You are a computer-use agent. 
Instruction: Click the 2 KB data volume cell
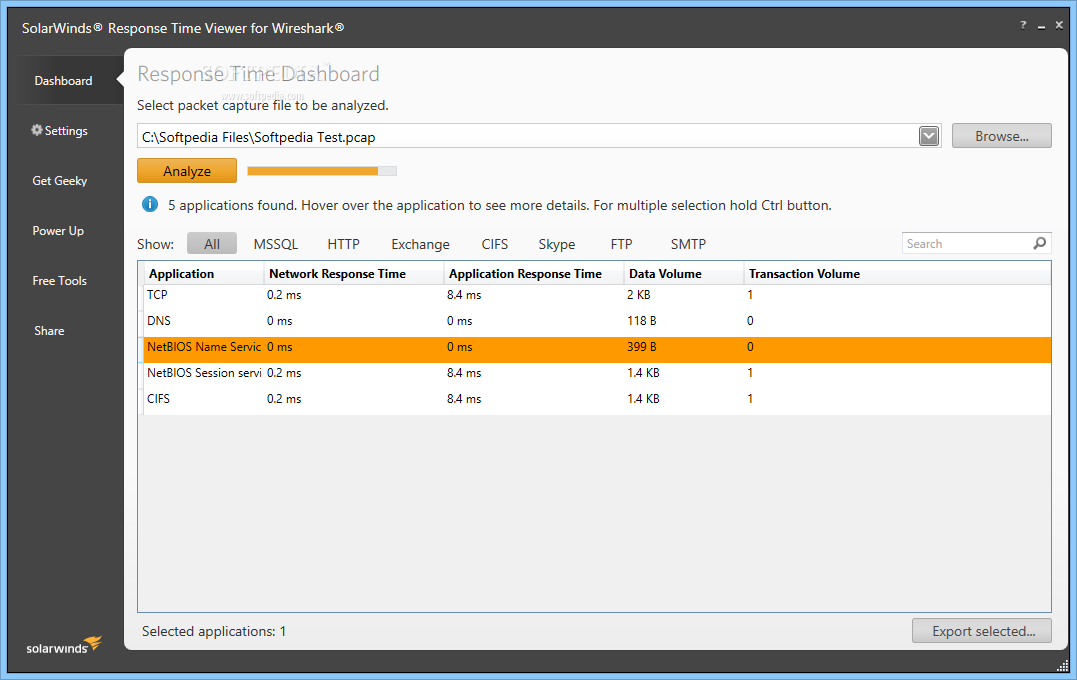tap(639, 295)
